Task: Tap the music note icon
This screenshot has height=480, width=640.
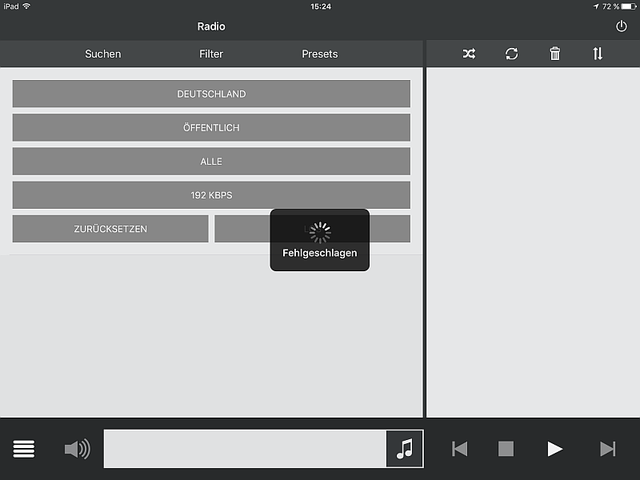Action: [x=404, y=449]
